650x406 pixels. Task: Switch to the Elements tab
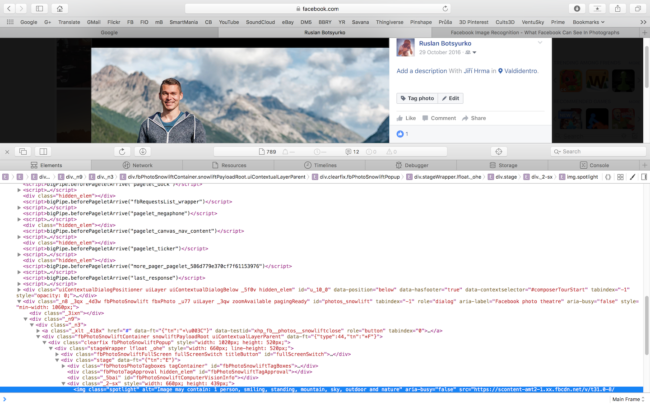pyautogui.click(x=46, y=165)
